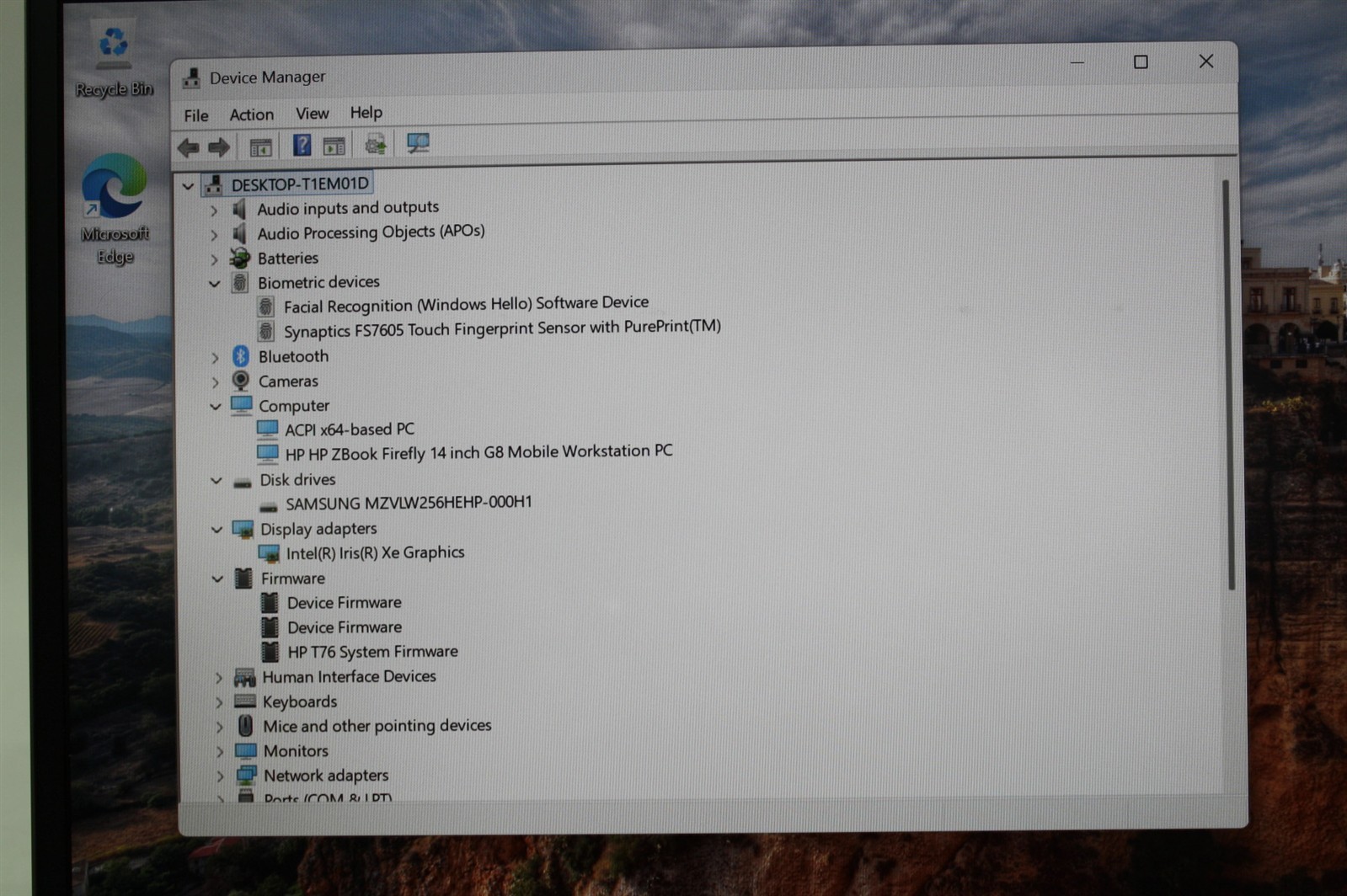
Task: Select SAMSUNG MZVLW256HEHP-000H1 disk
Action: [409, 503]
